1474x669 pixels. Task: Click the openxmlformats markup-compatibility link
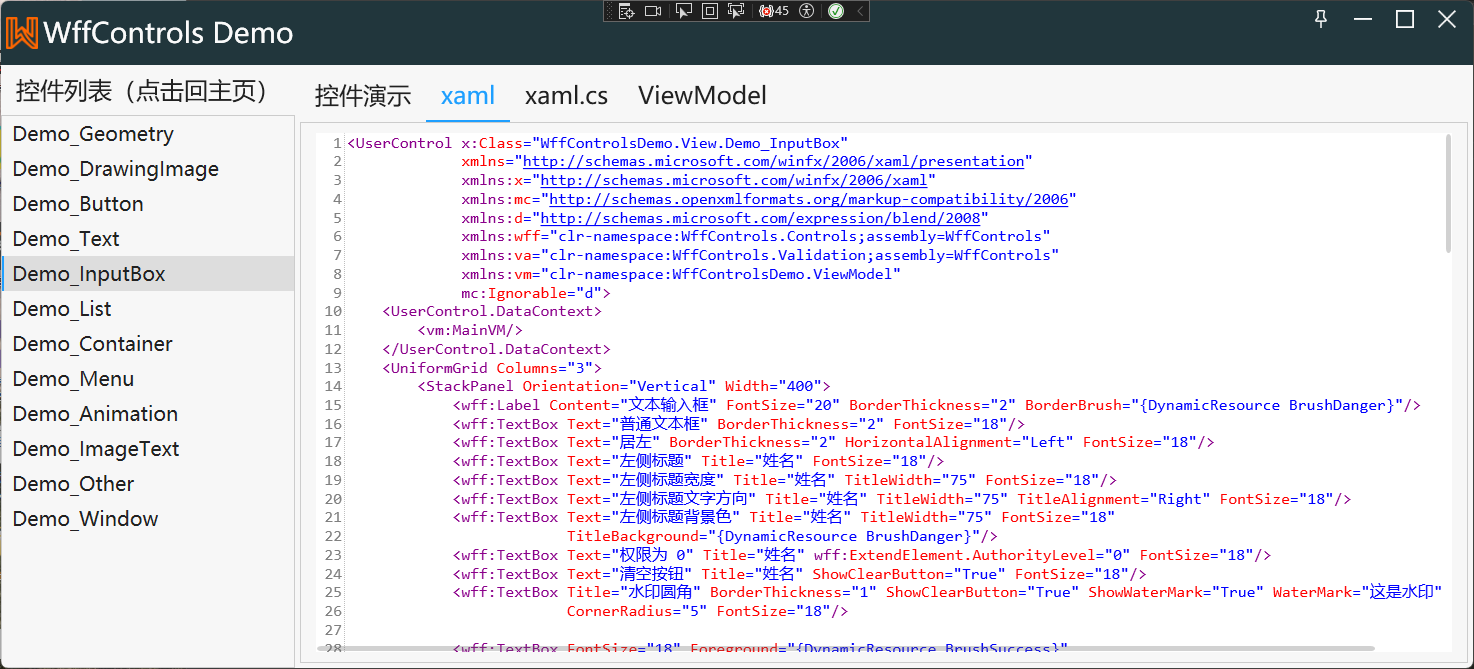coord(808,199)
